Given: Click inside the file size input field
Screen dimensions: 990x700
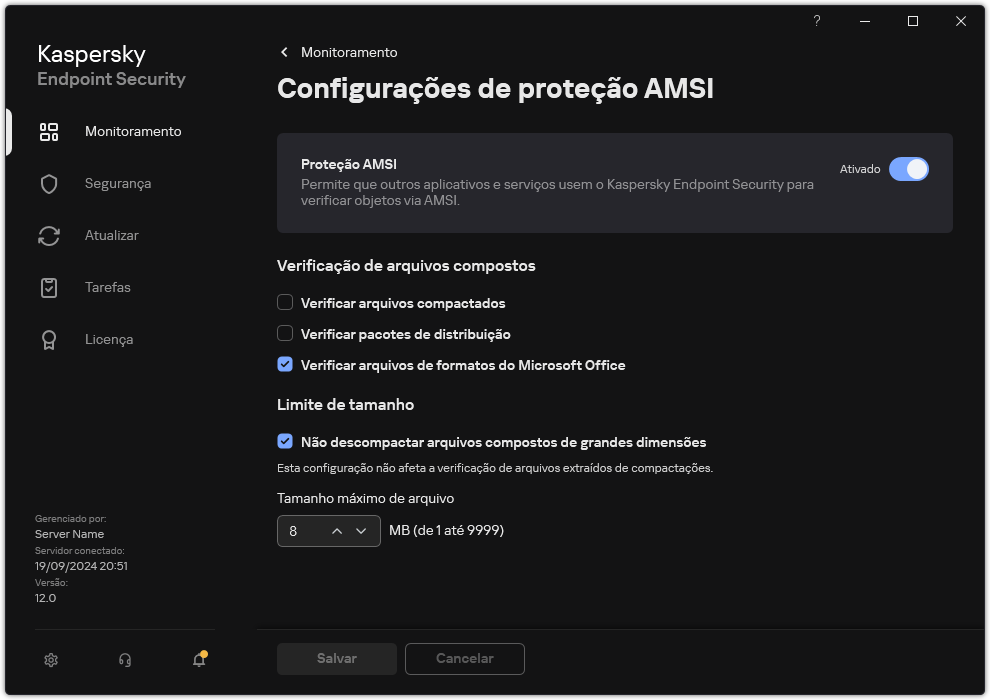Looking at the screenshot, I should (x=300, y=531).
